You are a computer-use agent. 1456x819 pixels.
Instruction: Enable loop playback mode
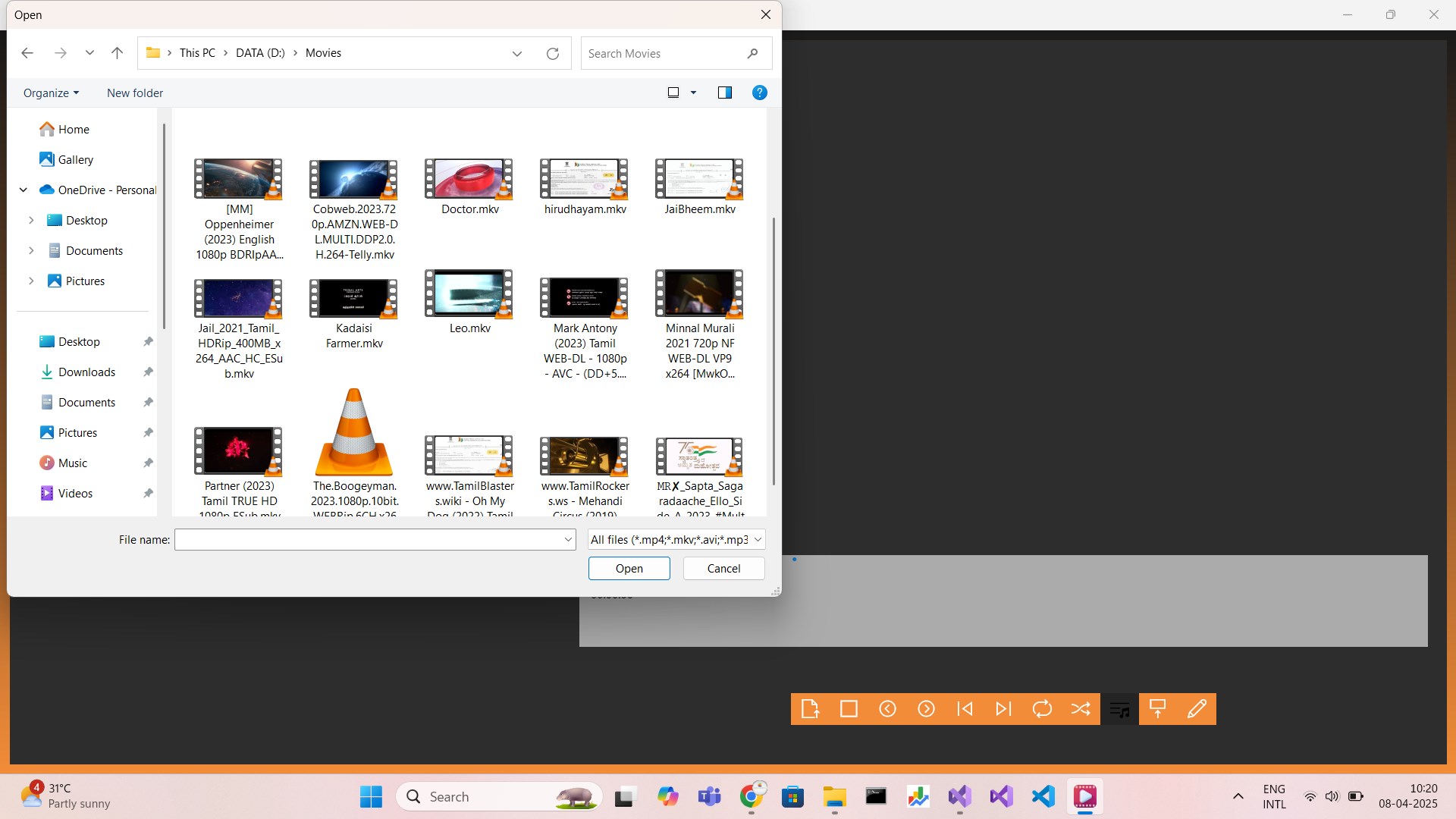(x=1042, y=709)
